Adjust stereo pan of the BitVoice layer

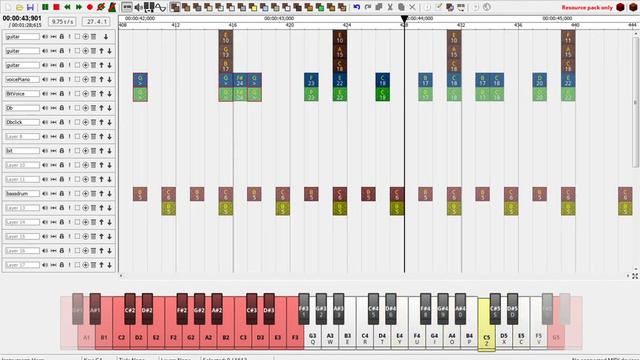point(53,93)
